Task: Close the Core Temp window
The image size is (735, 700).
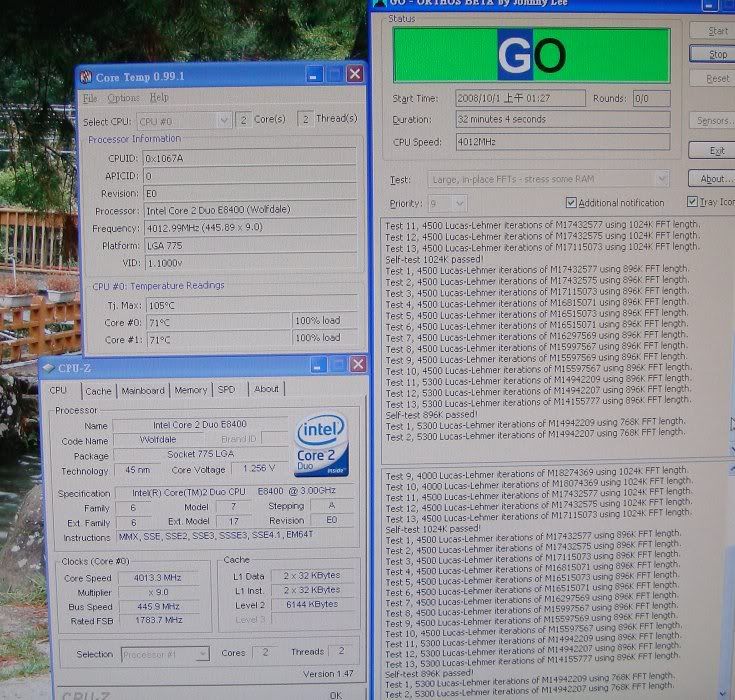Action: [354, 74]
